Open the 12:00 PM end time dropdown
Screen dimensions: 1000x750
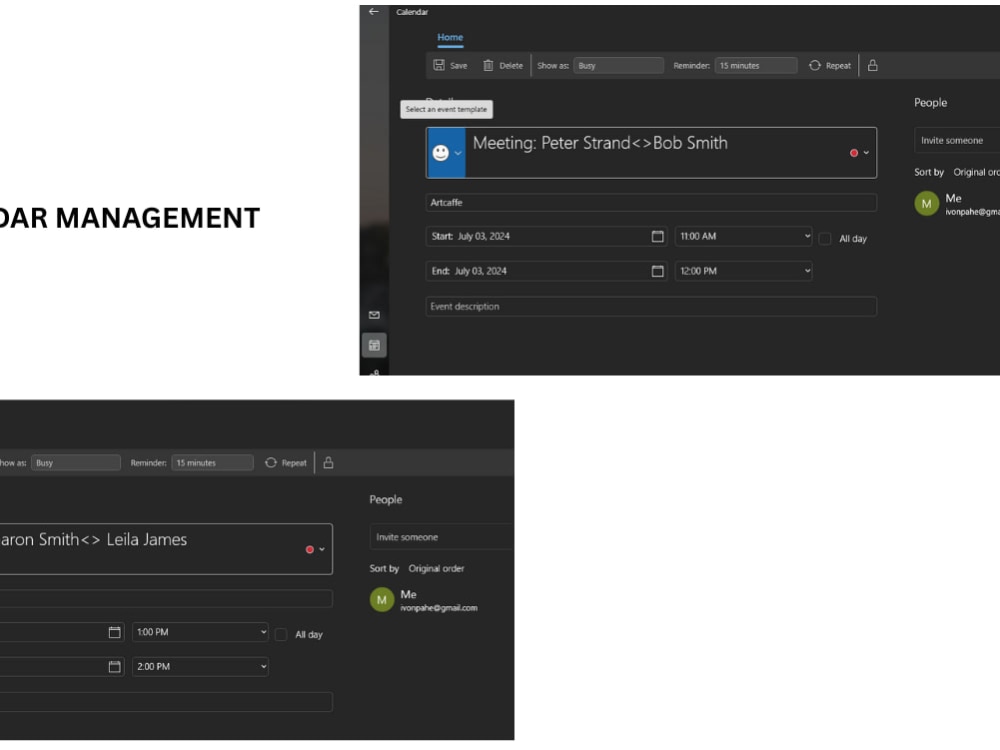coord(744,271)
